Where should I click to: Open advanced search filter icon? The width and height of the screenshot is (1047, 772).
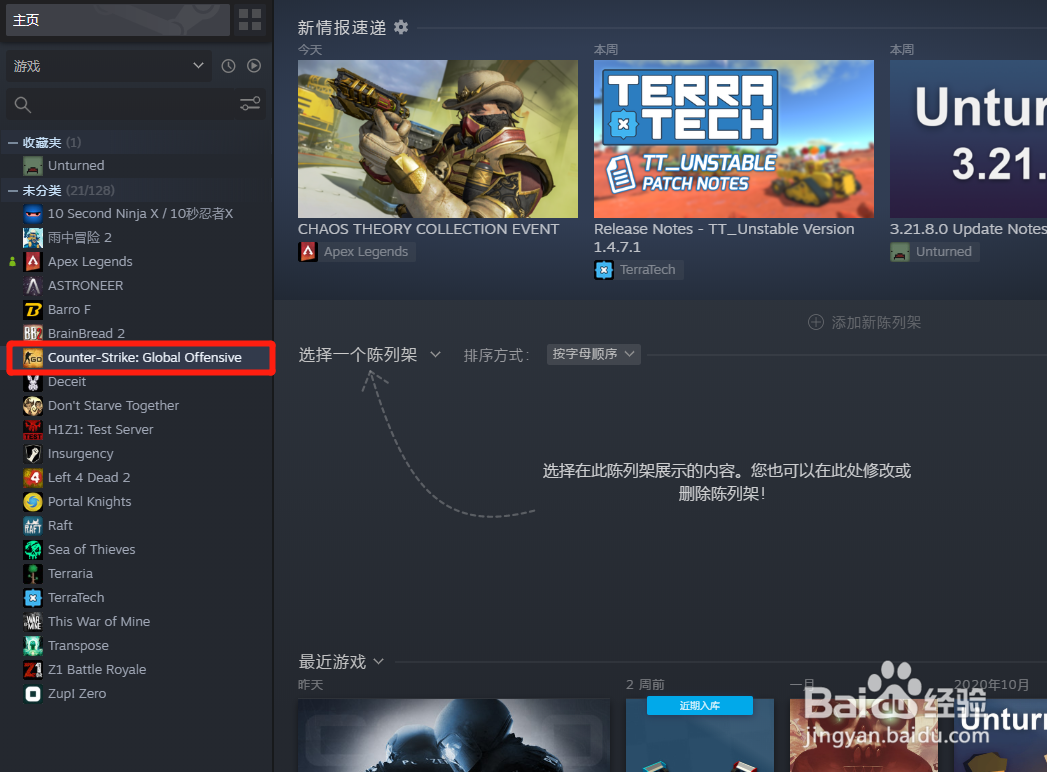250,104
